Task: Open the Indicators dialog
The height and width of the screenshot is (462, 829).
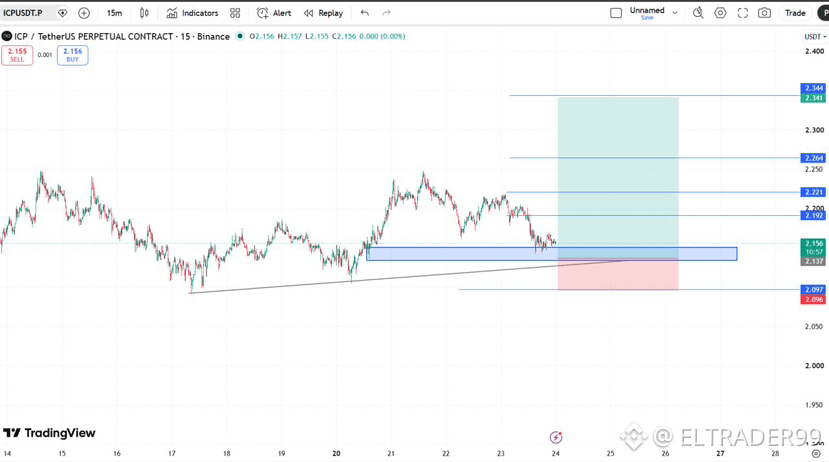Action: click(x=192, y=13)
